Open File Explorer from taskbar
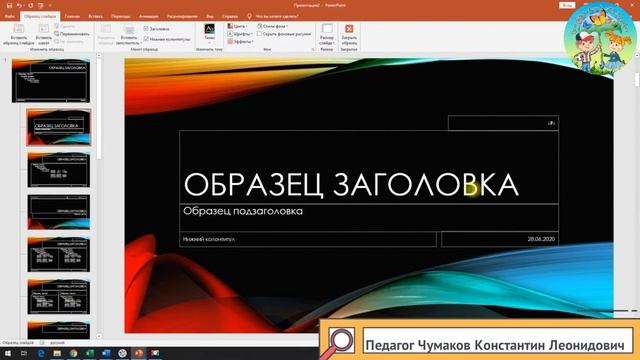 tap(57, 353)
